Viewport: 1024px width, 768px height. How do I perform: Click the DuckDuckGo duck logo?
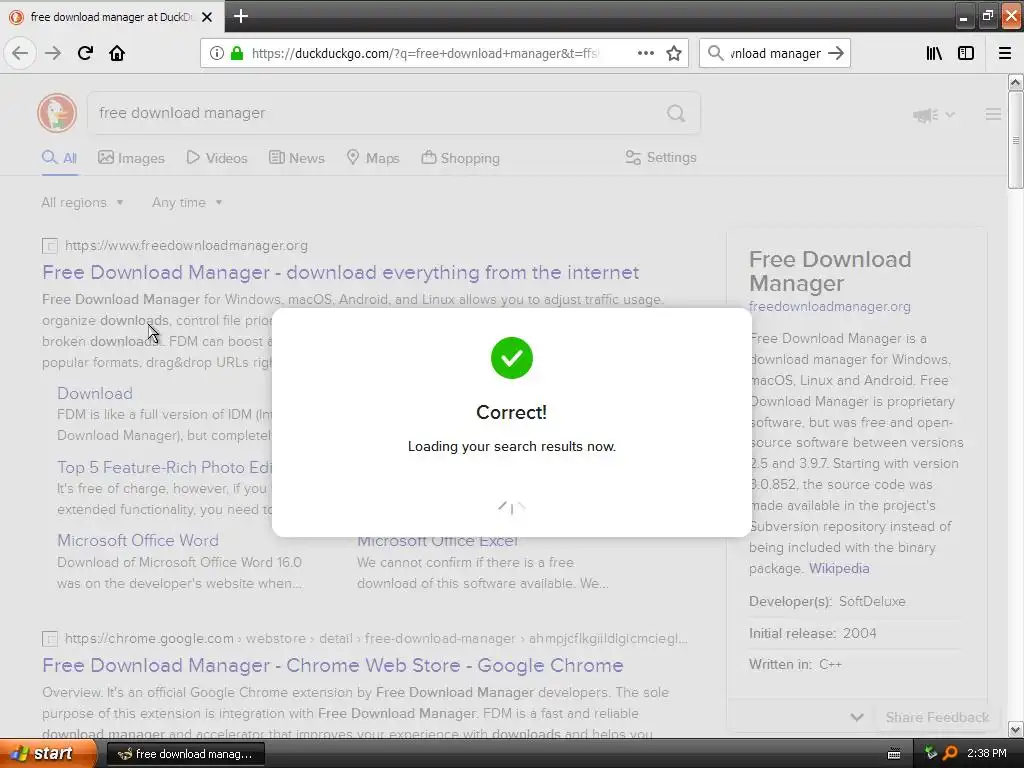pos(57,112)
